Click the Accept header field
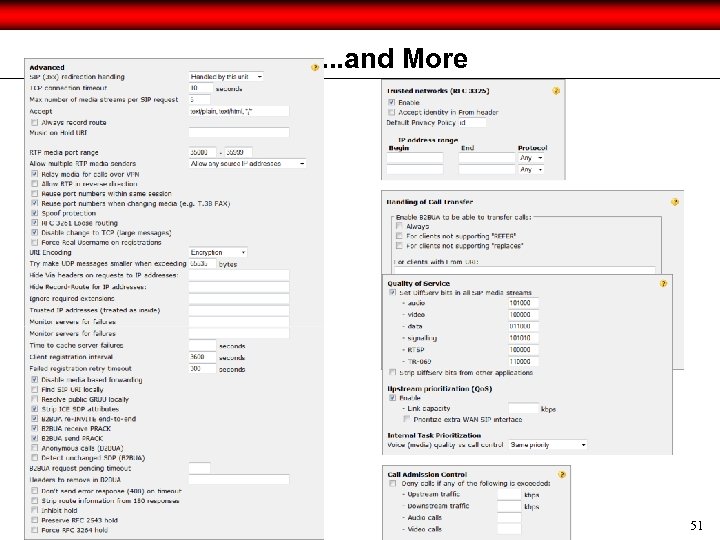Screen dimensions: 720x540 (x=239, y=111)
